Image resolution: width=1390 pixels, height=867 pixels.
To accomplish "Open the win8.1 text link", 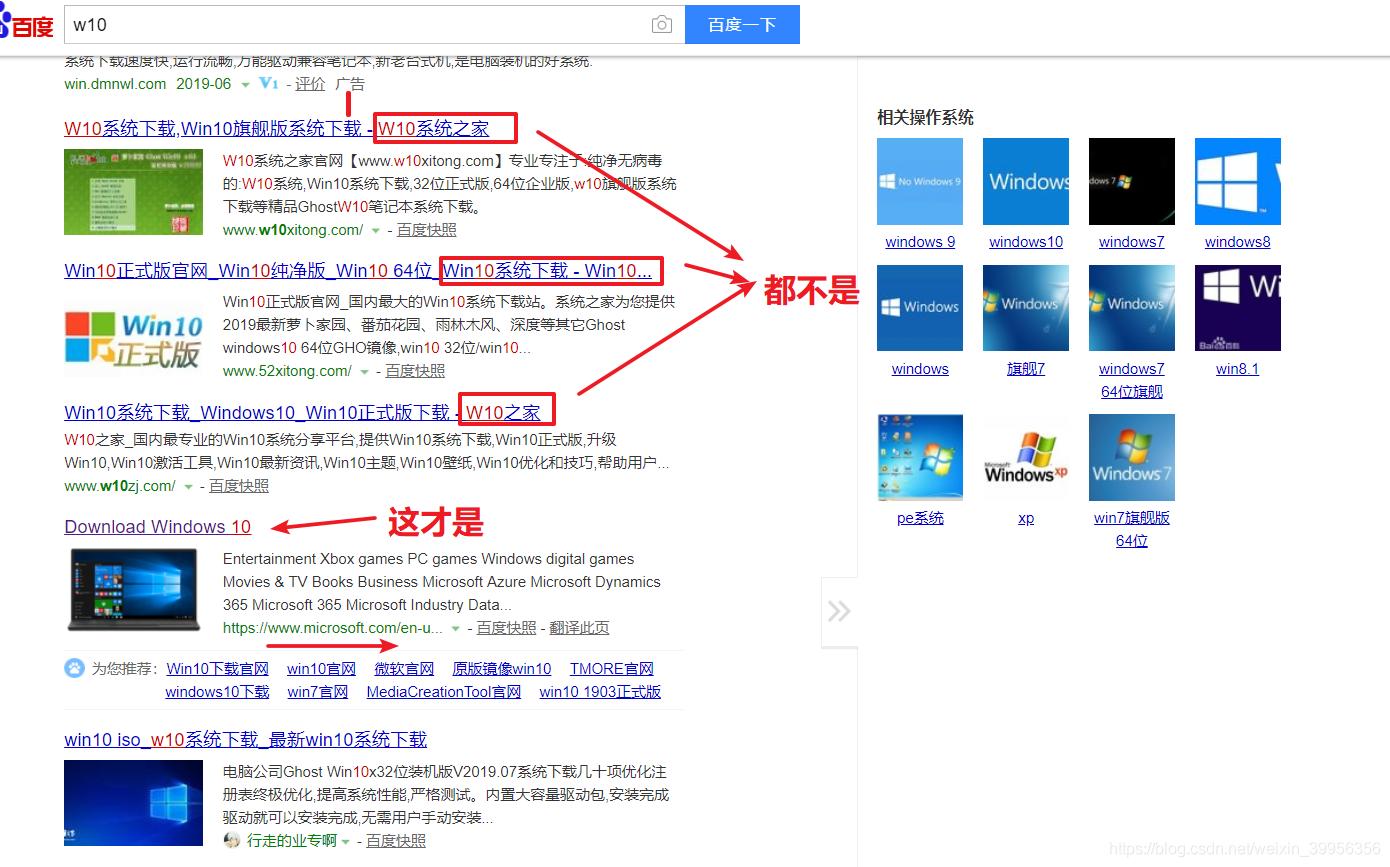I will [1238, 369].
